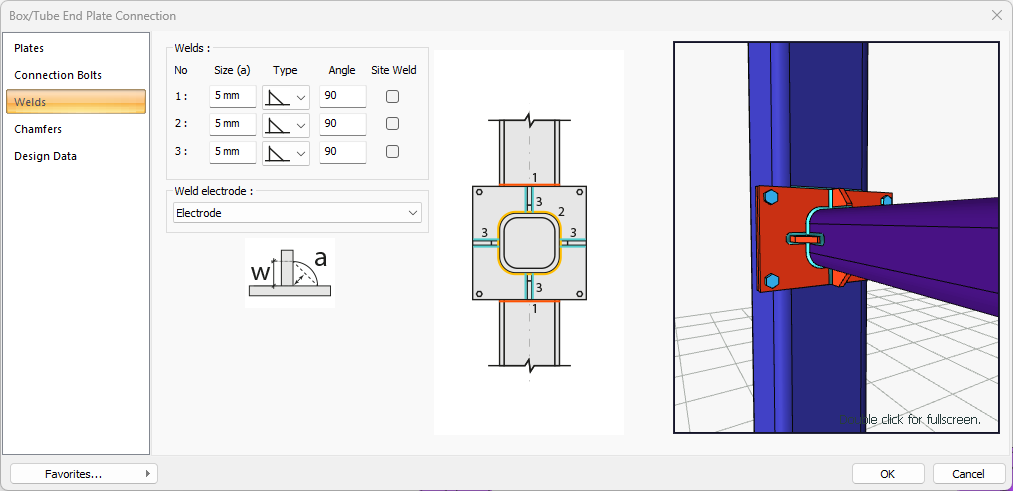The height and width of the screenshot is (491, 1013).
Task: Enable Site Weld for weld 1
Action: coord(393,97)
